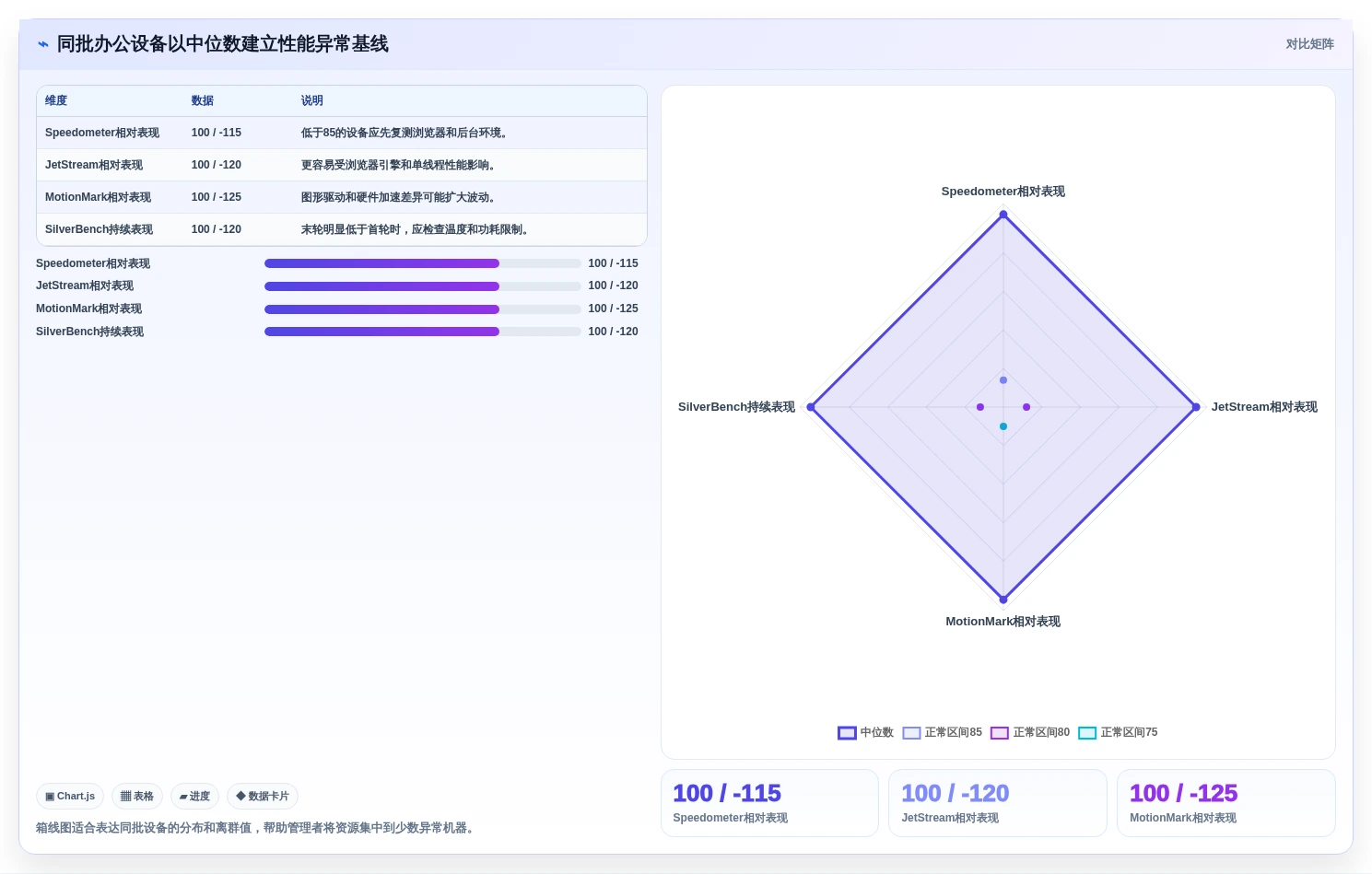The height and width of the screenshot is (874, 1372).
Task: Click the radar point at JetStream相对表现 vertex
Action: click(1196, 407)
